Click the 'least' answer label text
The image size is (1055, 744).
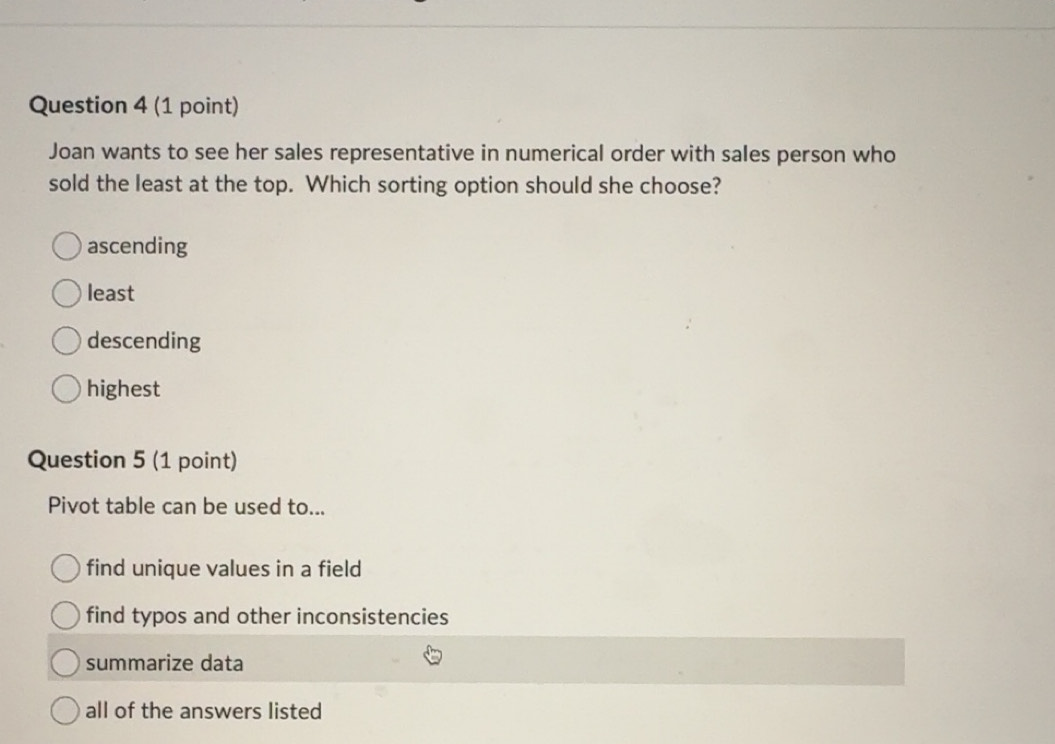(x=110, y=294)
